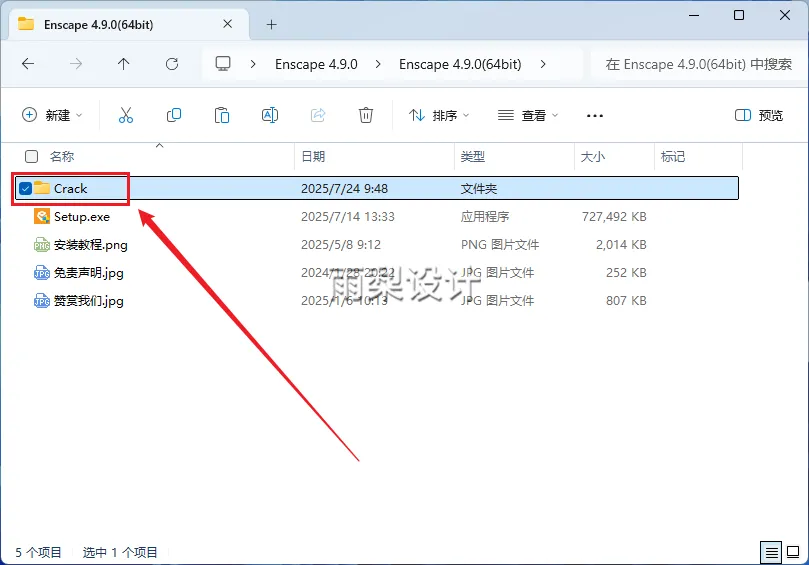Image resolution: width=809 pixels, height=565 pixels.
Task: Click the date 2025/7/14 13:33
Action: [x=348, y=217]
